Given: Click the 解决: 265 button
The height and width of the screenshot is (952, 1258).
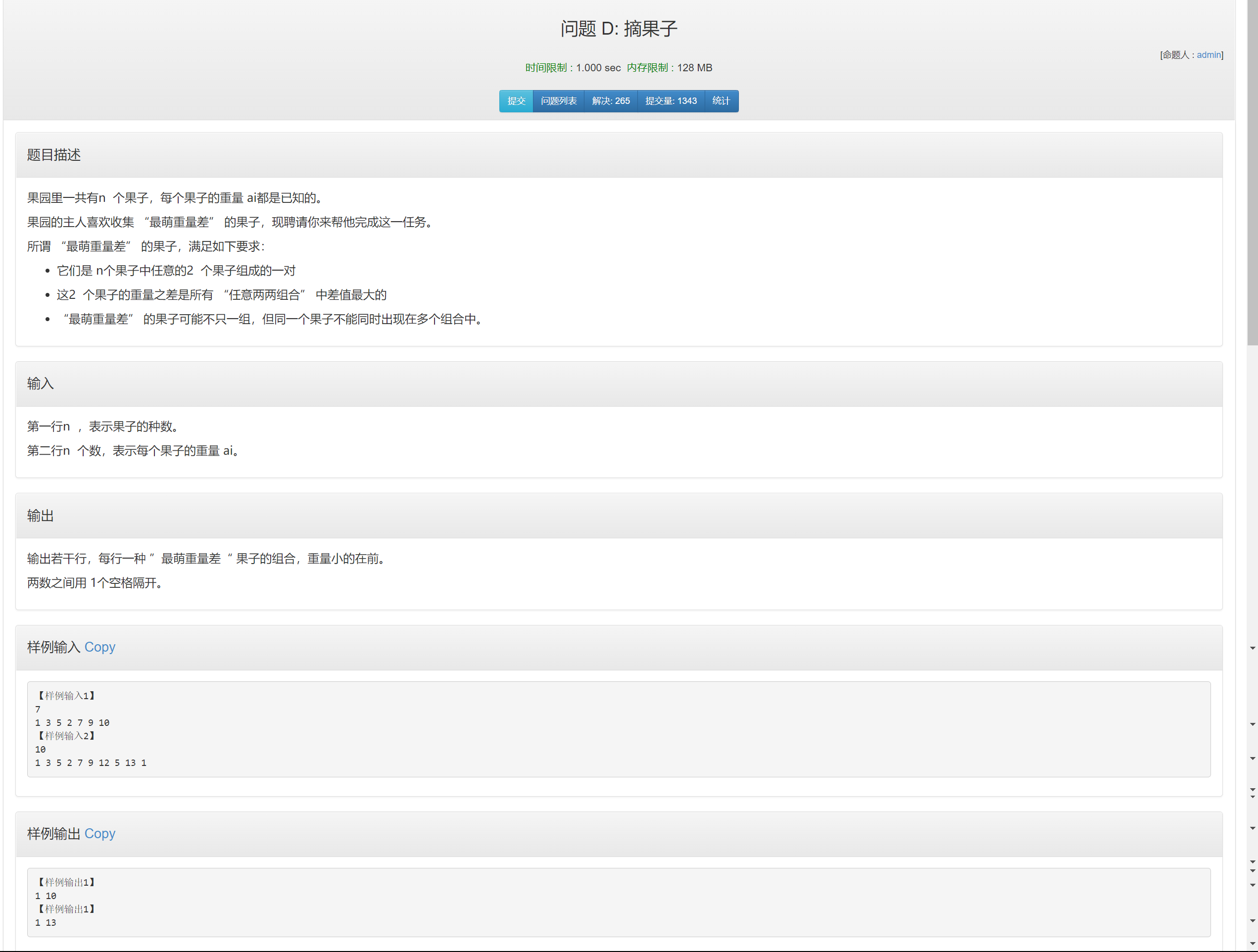Looking at the screenshot, I should 611,101.
